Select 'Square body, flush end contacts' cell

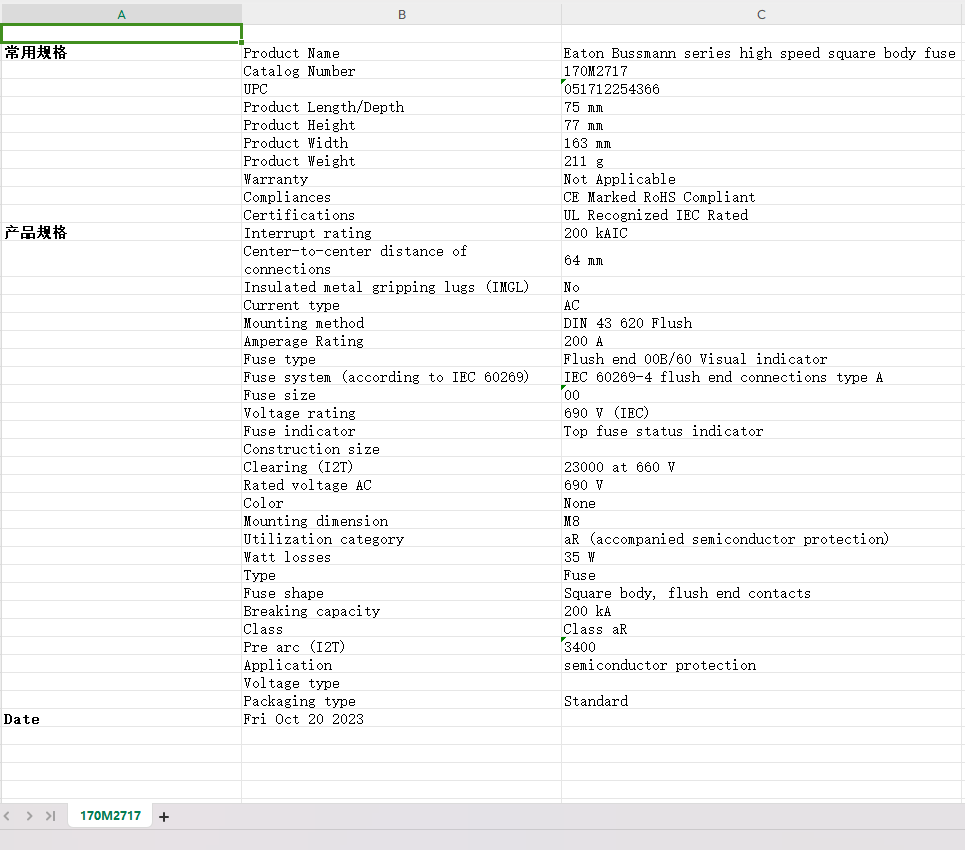click(x=762, y=593)
